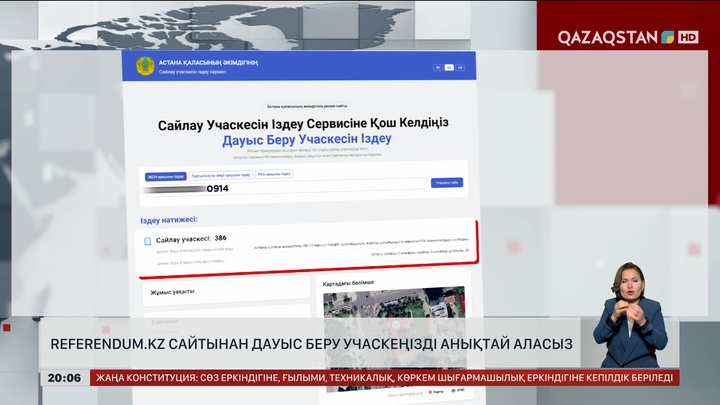Select the KZ language button
The image size is (720, 405).
449,68
